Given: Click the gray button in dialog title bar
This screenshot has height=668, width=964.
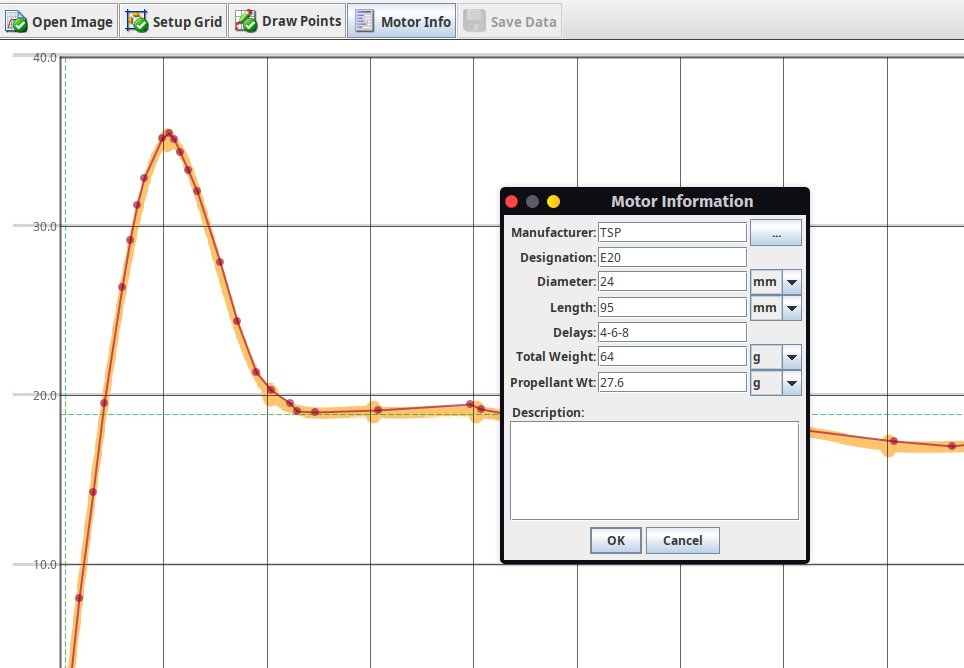Looking at the screenshot, I should pos(532,202).
